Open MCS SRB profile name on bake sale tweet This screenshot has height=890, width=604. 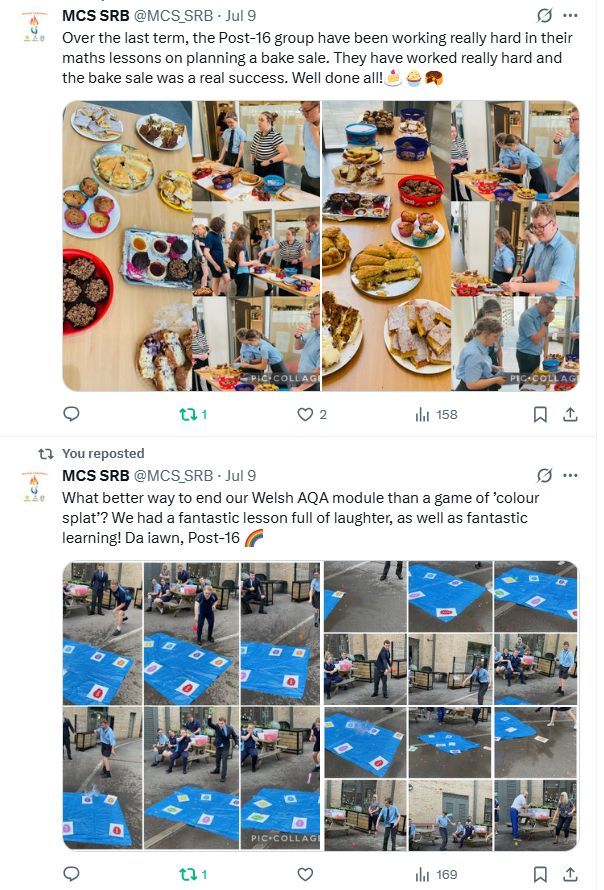pyautogui.click(x=96, y=15)
